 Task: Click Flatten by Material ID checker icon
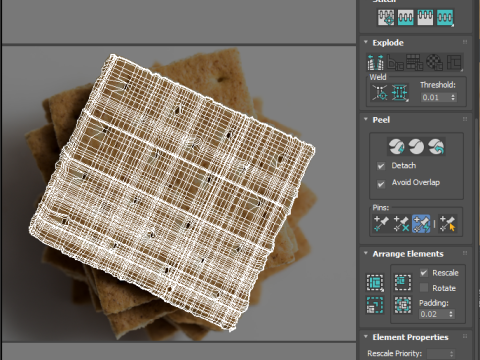point(434,62)
